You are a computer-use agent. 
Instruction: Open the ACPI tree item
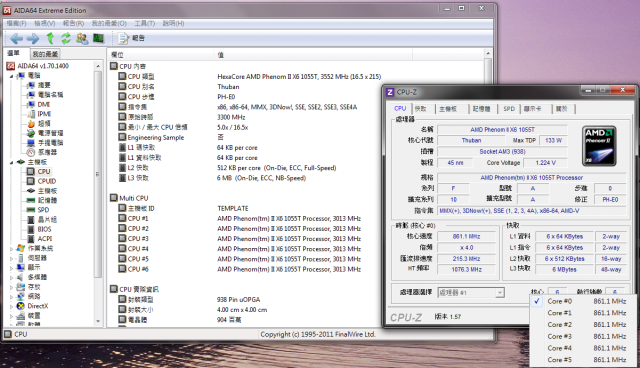coord(44,239)
